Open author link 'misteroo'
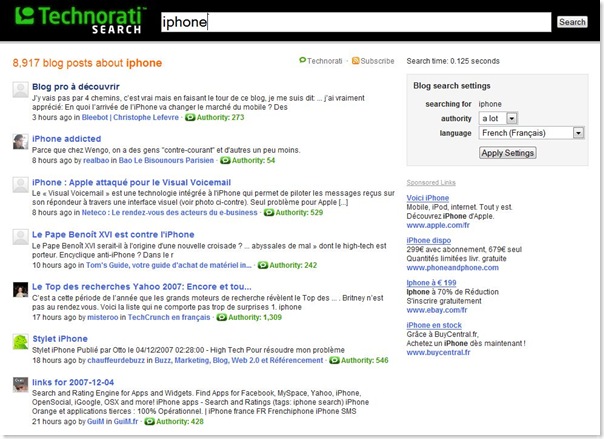The width and height of the screenshot is (604, 439). pyautogui.click(x=102, y=317)
